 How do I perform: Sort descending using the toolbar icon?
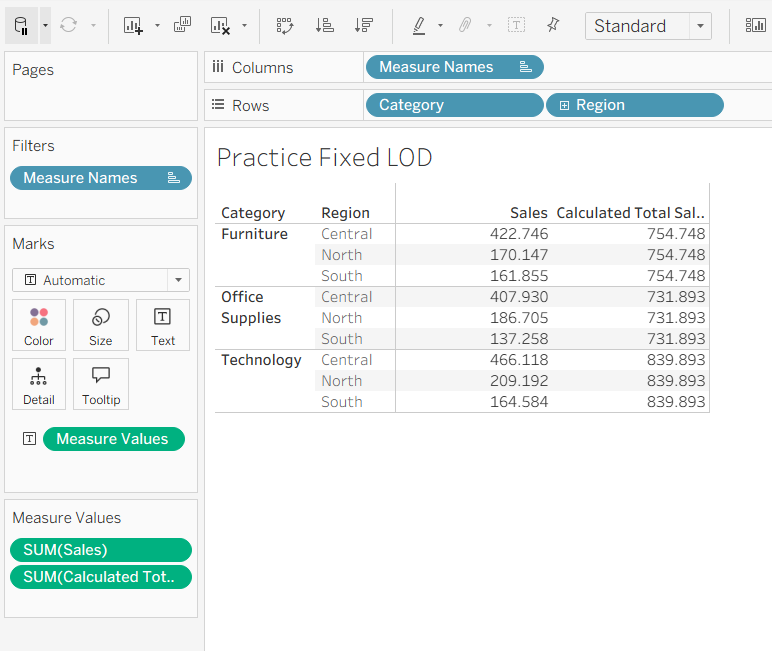point(364,25)
